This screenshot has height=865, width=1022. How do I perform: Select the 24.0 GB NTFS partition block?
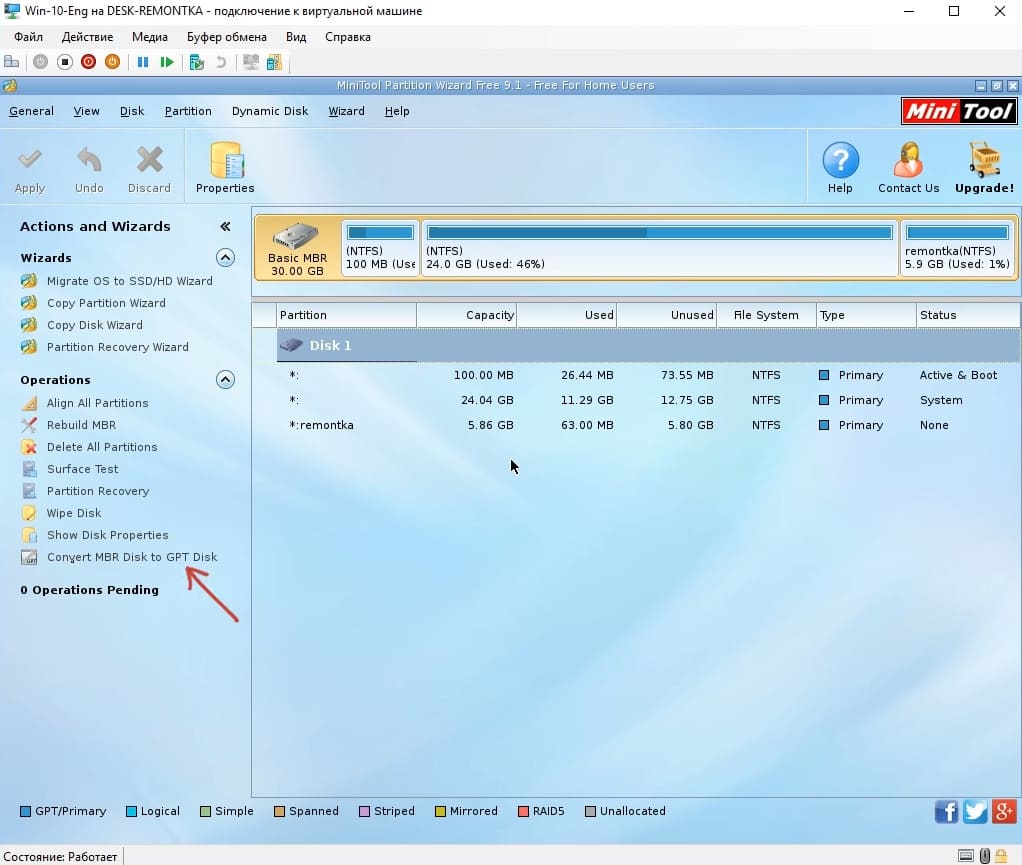(660, 249)
